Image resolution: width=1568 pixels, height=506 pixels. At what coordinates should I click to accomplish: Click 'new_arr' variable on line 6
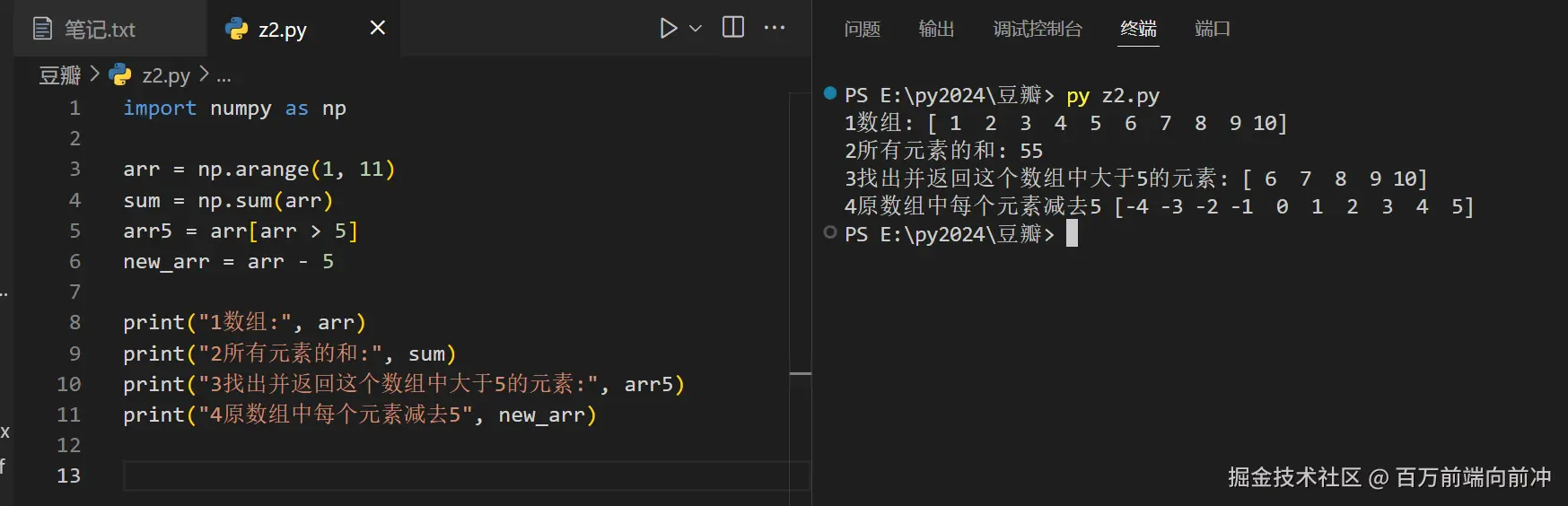(x=166, y=261)
